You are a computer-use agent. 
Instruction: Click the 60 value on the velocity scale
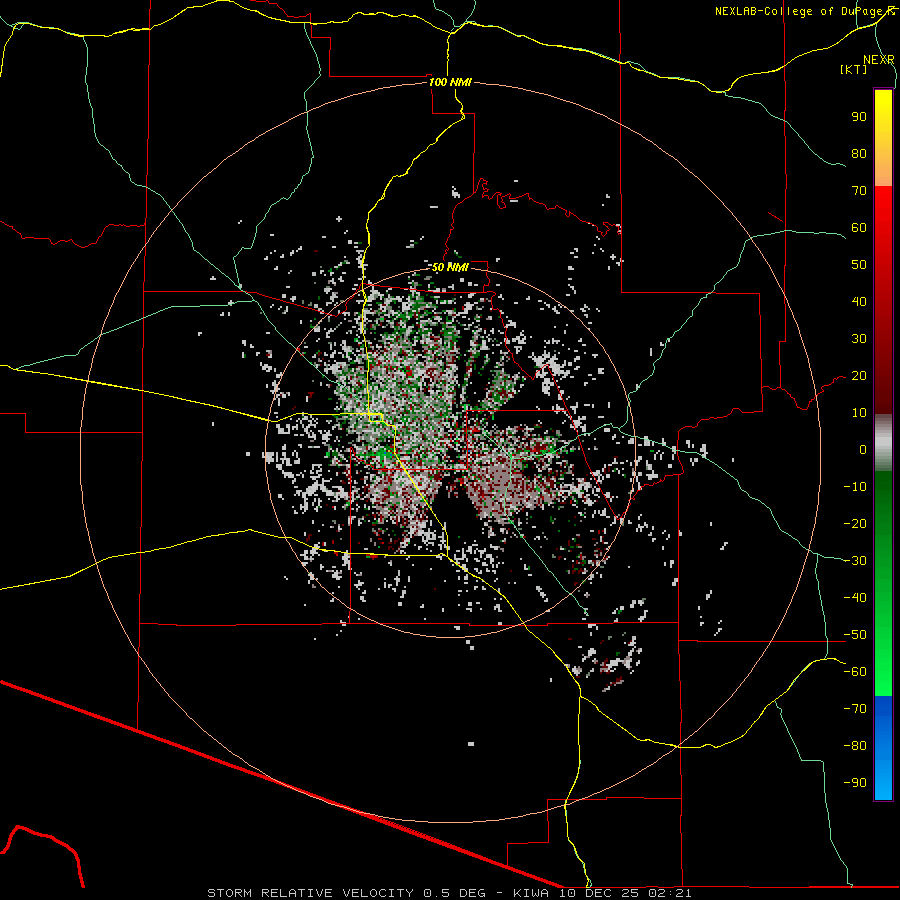(859, 227)
